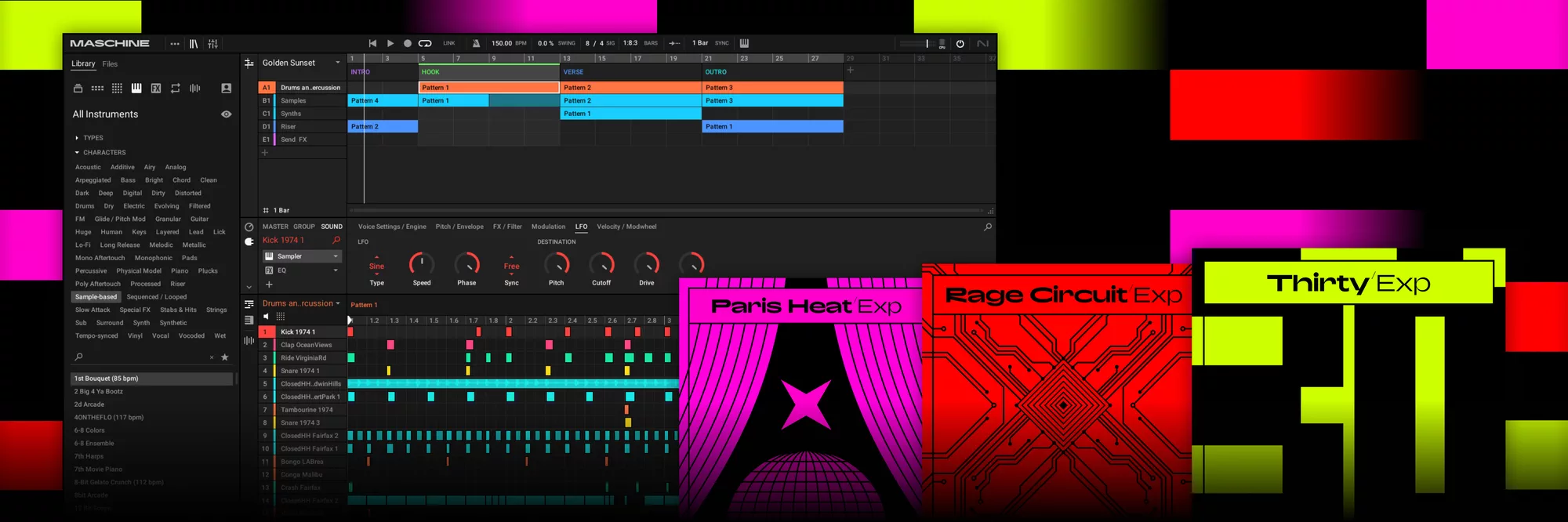The width and height of the screenshot is (1568, 522).
Task: Open the mixer view icon
Action: tap(212, 44)
